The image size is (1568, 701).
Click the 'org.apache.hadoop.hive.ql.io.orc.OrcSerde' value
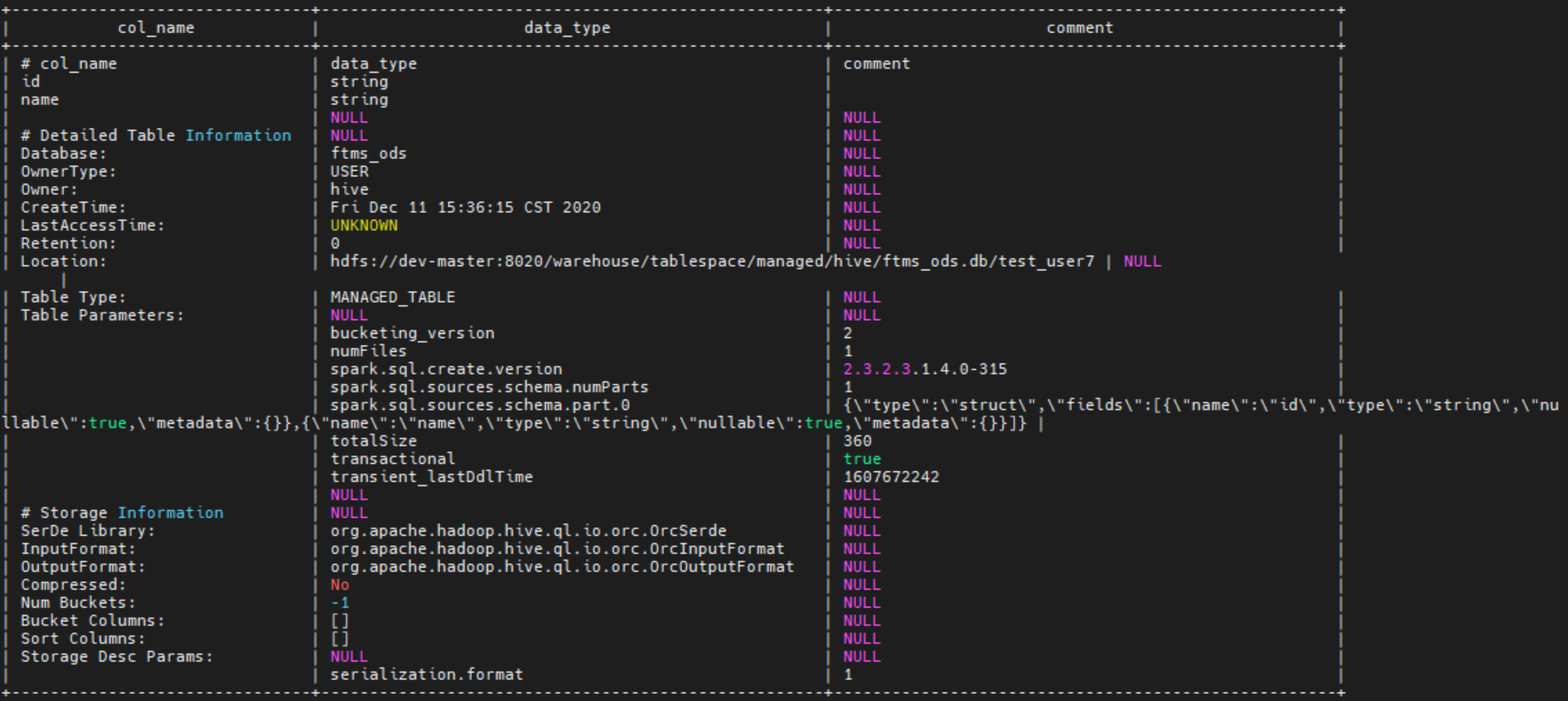click(x=529, y=531)
